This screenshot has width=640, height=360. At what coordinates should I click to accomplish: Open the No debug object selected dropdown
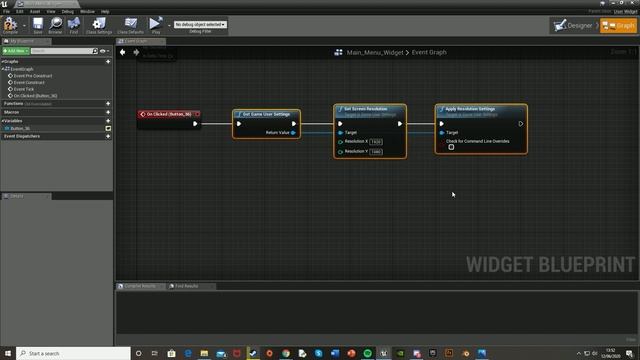200,24
